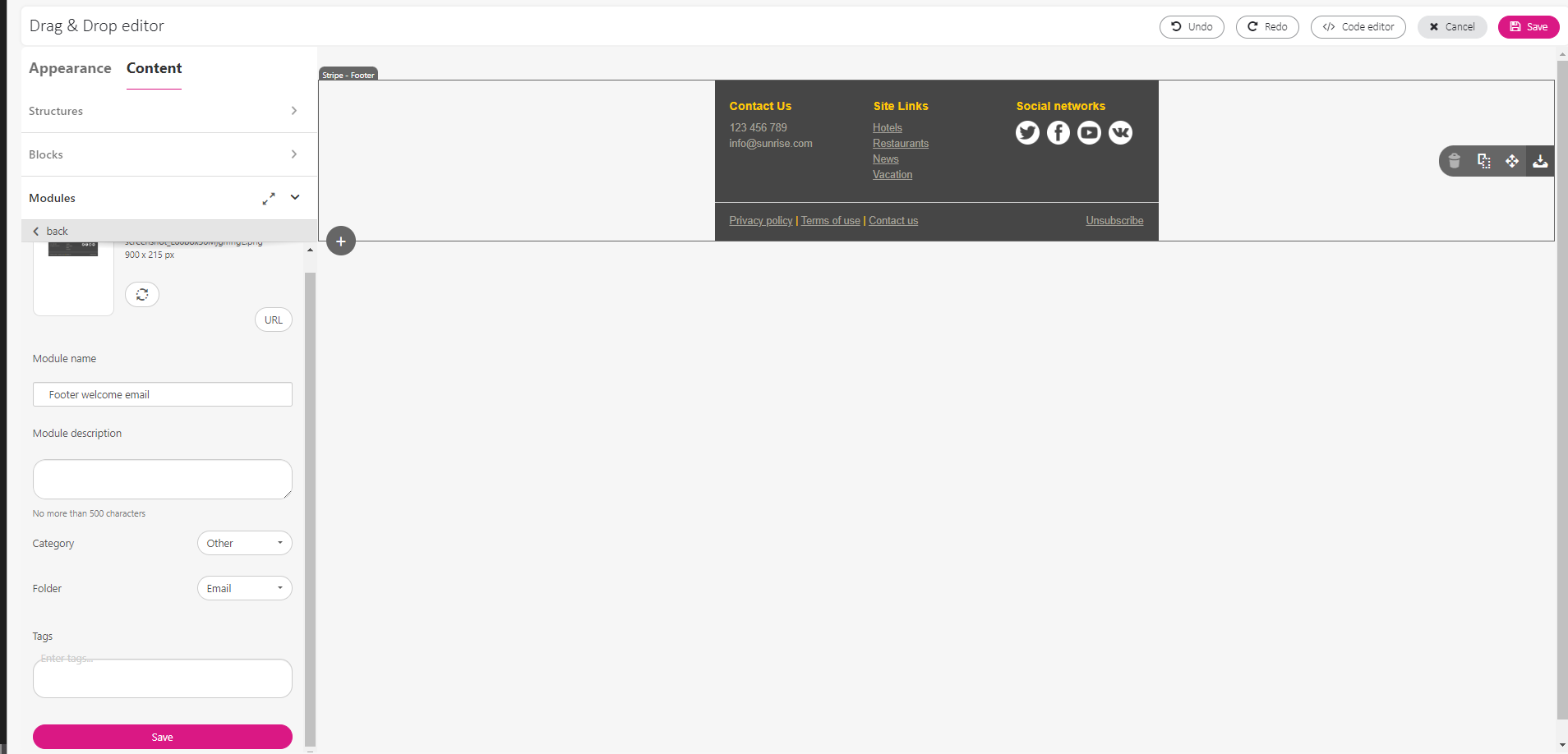Open the Folder dropdown
Screen dimensions: 1568x754
click(x=244, y=589)
